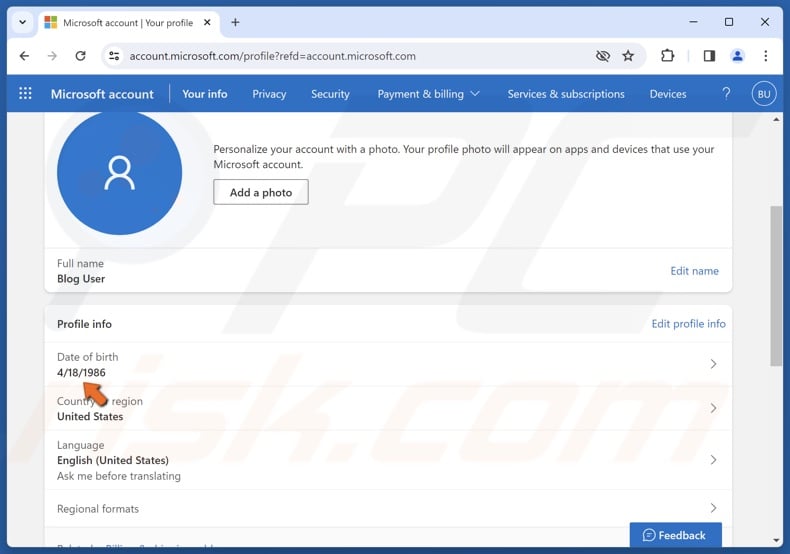Expand the Payment & billing menu

point(428,94)
